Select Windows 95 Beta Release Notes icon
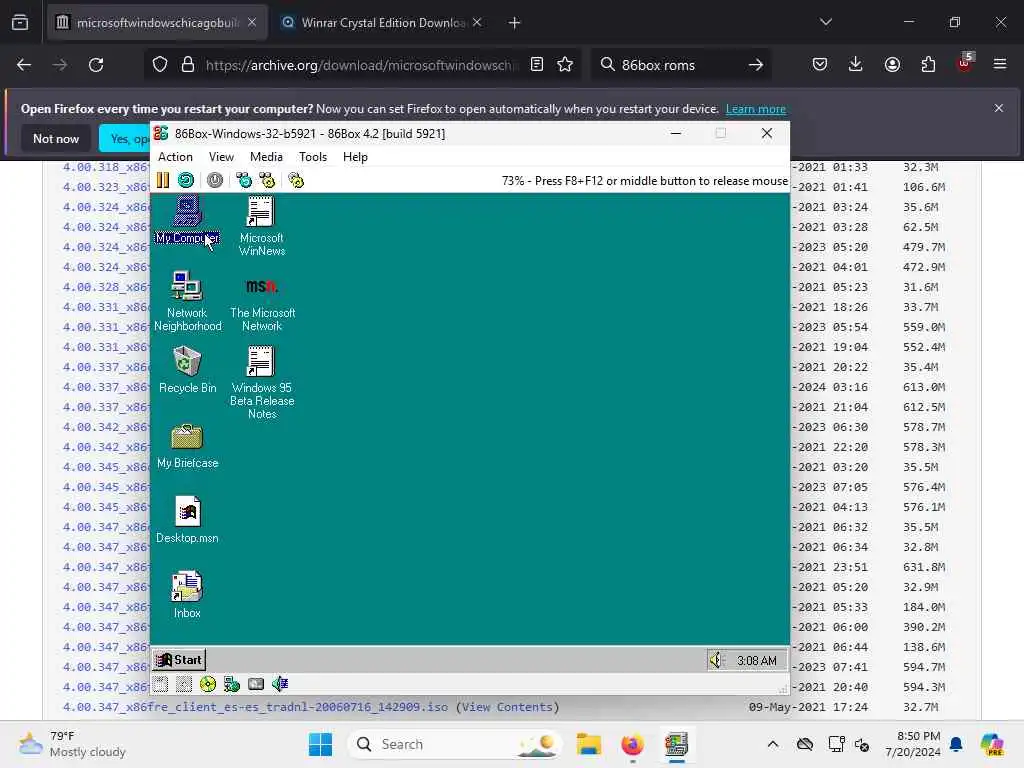 click(x=261, y=382)
